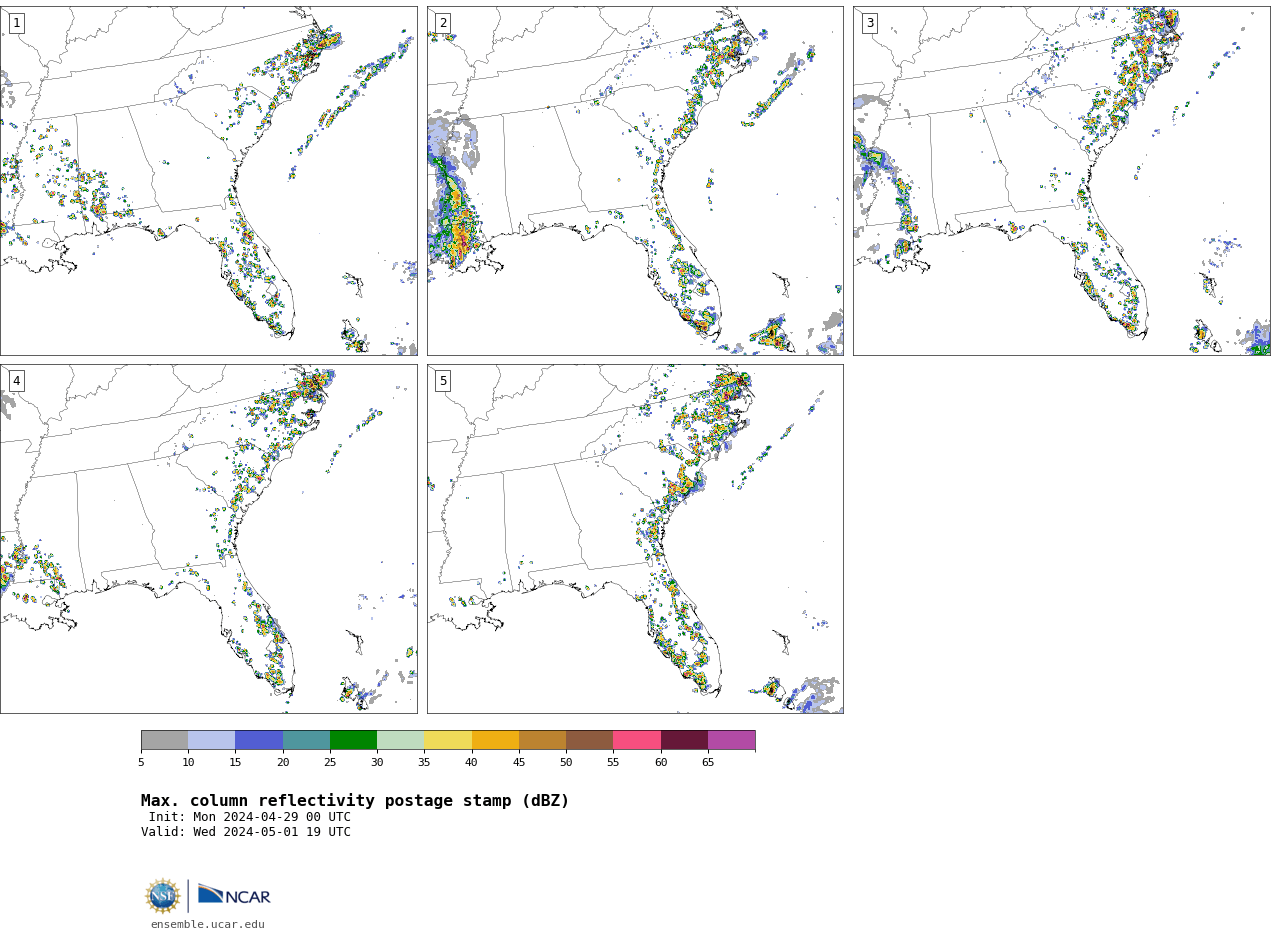Click the dark green 25-30 dBZ swatch
Image resolution: width=1280 pixels, height=936 pixels.
[353, 740]
